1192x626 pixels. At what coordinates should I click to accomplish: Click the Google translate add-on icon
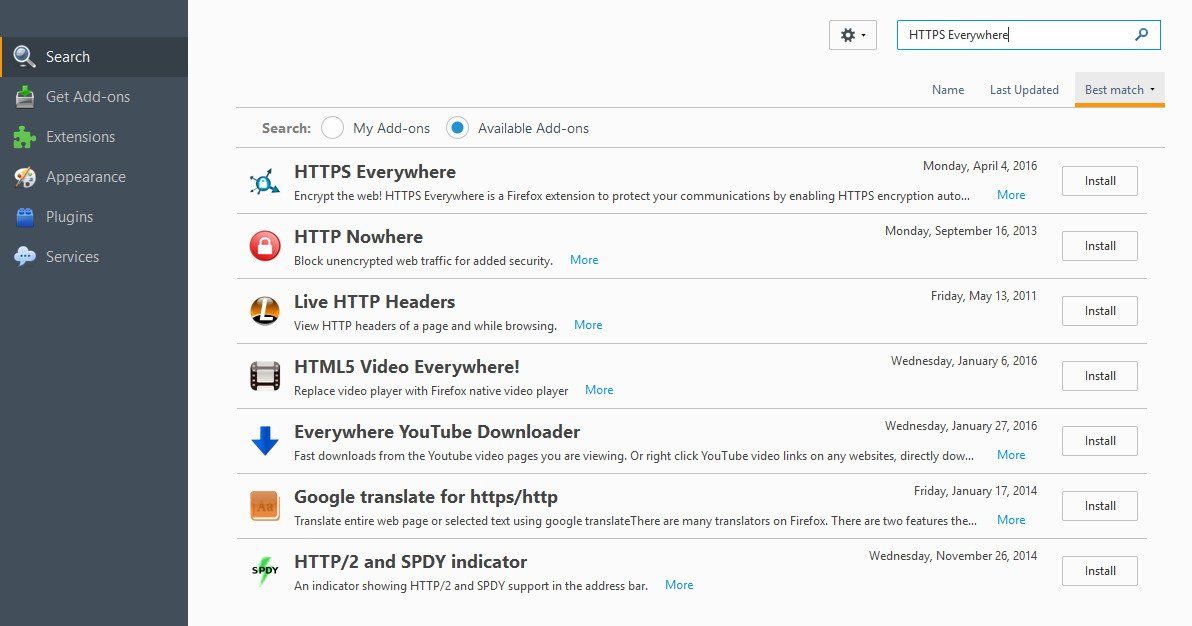(265, 506)
